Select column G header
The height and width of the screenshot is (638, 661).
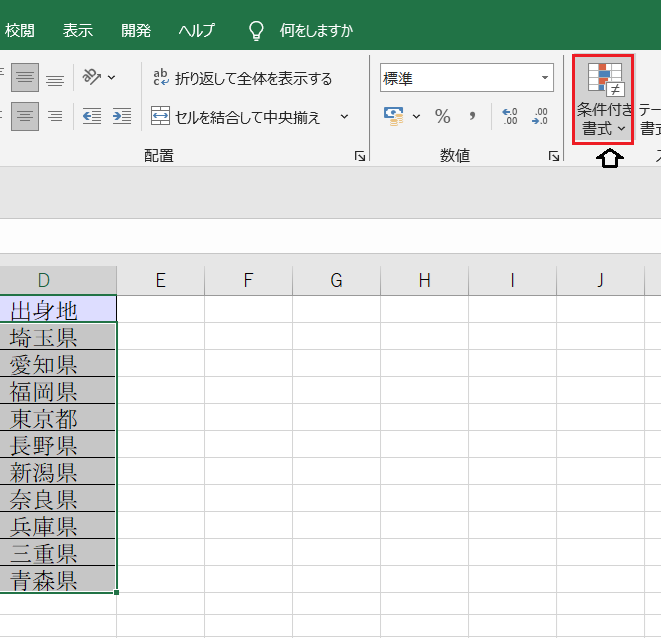pyautogui.click(x=336, y=280)
